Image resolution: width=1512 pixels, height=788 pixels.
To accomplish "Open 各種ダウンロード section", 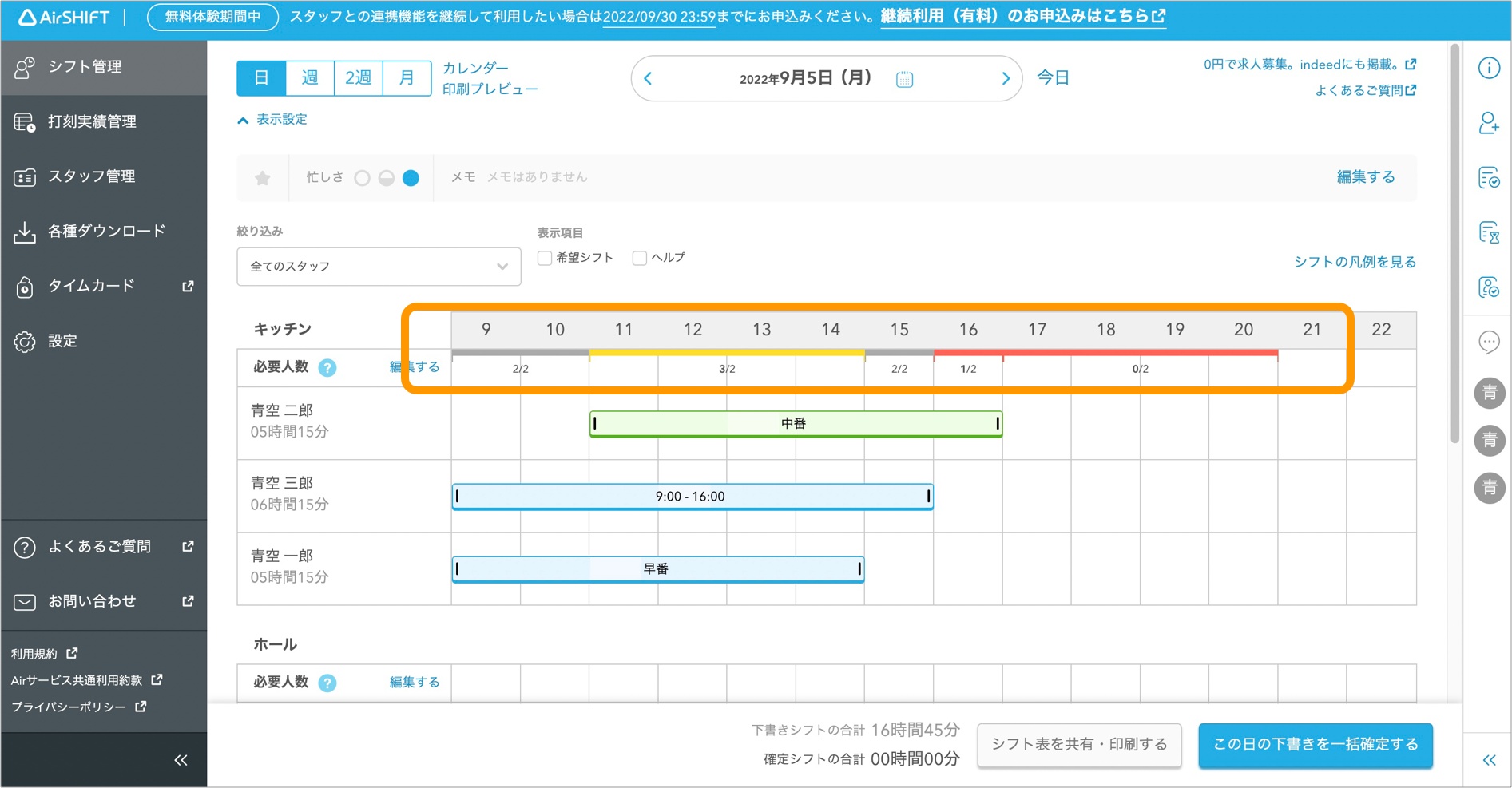I will [x=96, y=231].
